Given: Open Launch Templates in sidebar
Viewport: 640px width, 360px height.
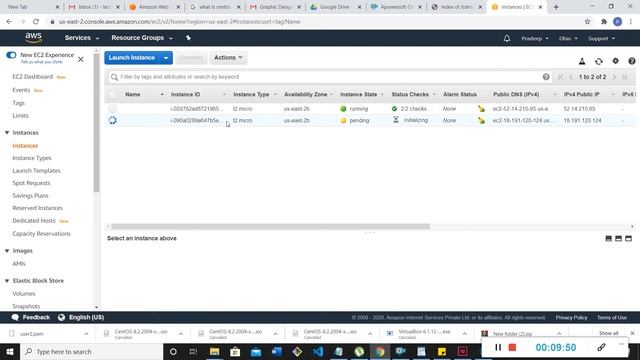Looking at the screenshot, I should (x=36, y=171).
